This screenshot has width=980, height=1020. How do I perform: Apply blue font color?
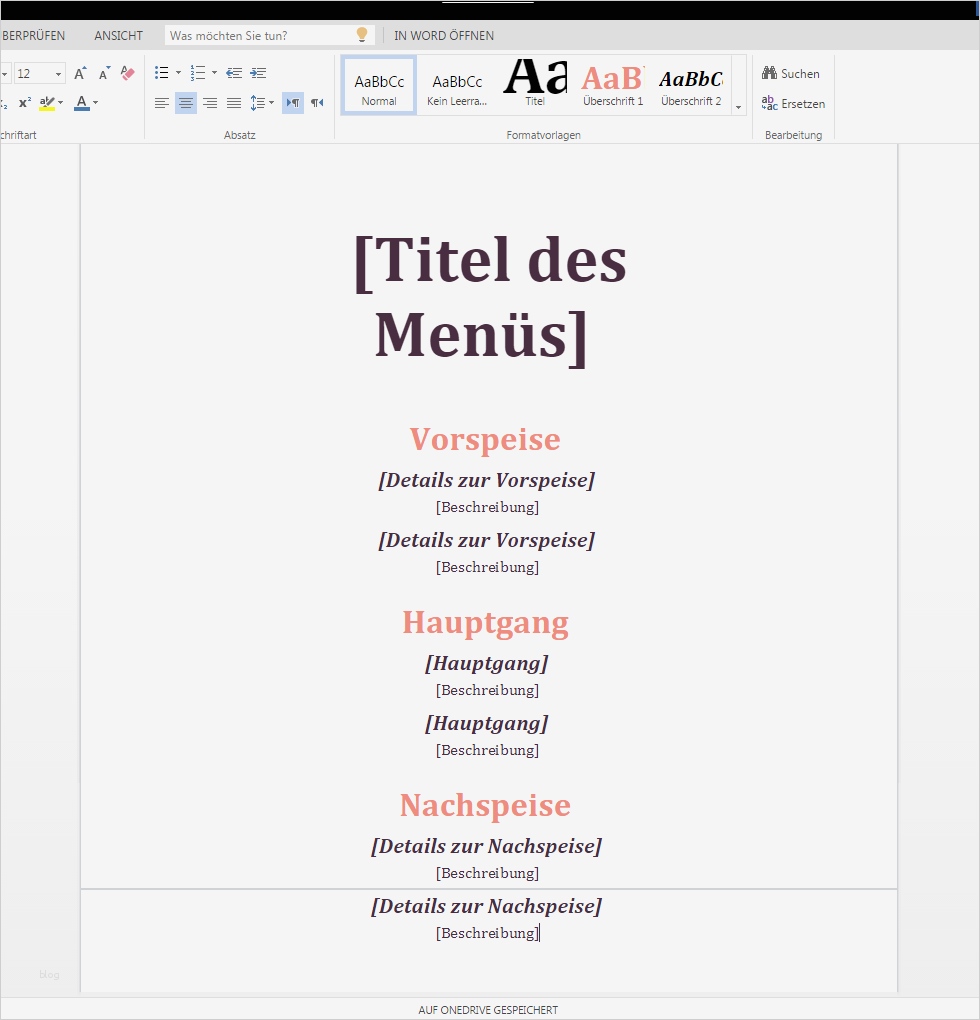(x=82, y=103)
